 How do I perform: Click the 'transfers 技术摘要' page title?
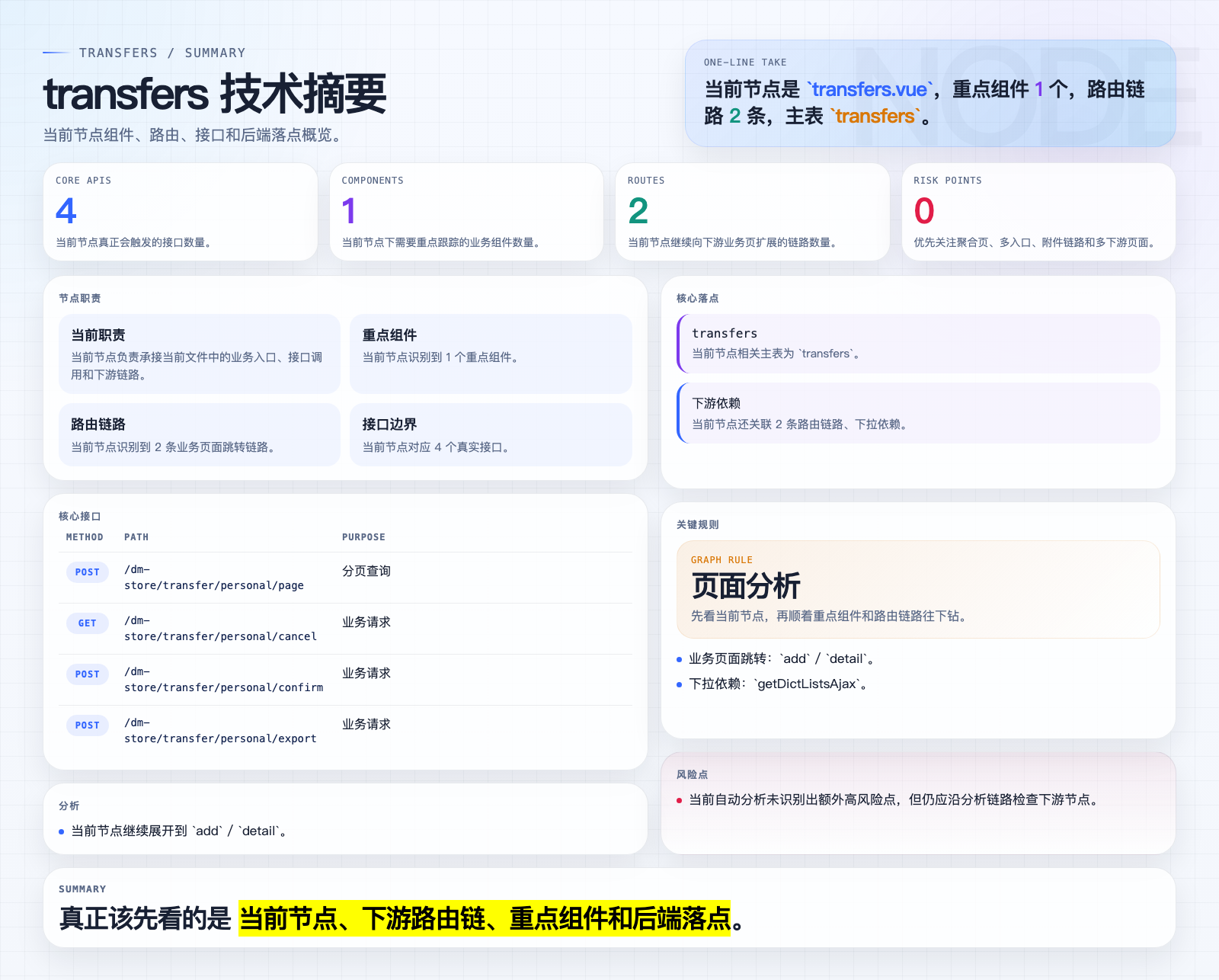215,94
